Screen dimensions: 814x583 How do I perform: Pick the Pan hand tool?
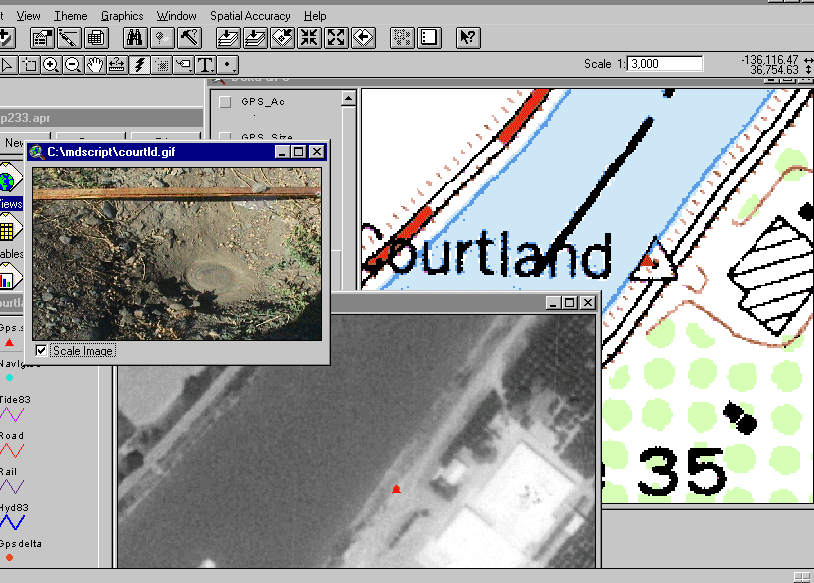pyautogui.click(x=95, y=65)
